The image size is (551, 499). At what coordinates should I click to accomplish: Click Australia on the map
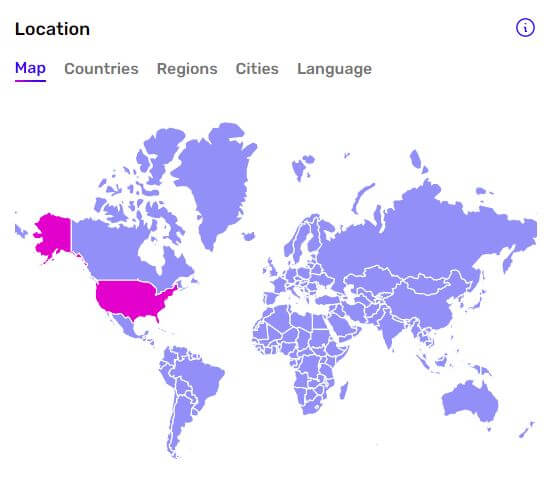(469, 401)
